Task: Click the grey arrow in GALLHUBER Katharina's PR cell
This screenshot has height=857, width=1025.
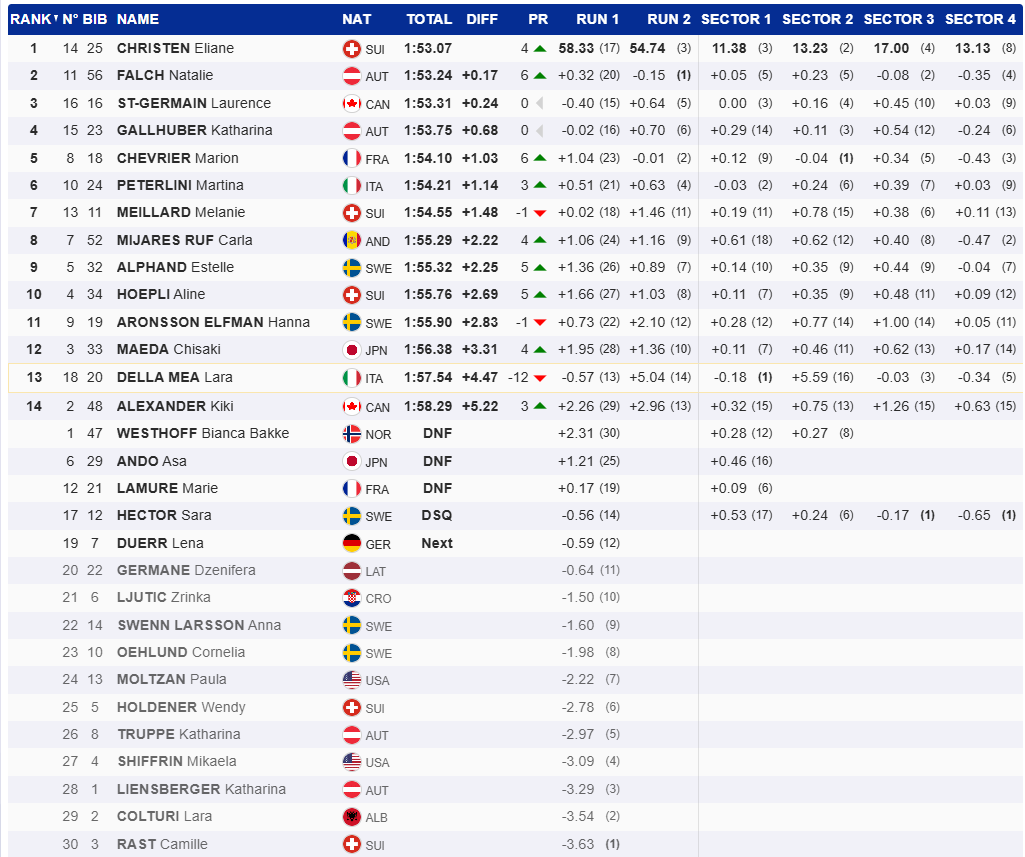Action: pyautogui.click(x=540, y=130)
